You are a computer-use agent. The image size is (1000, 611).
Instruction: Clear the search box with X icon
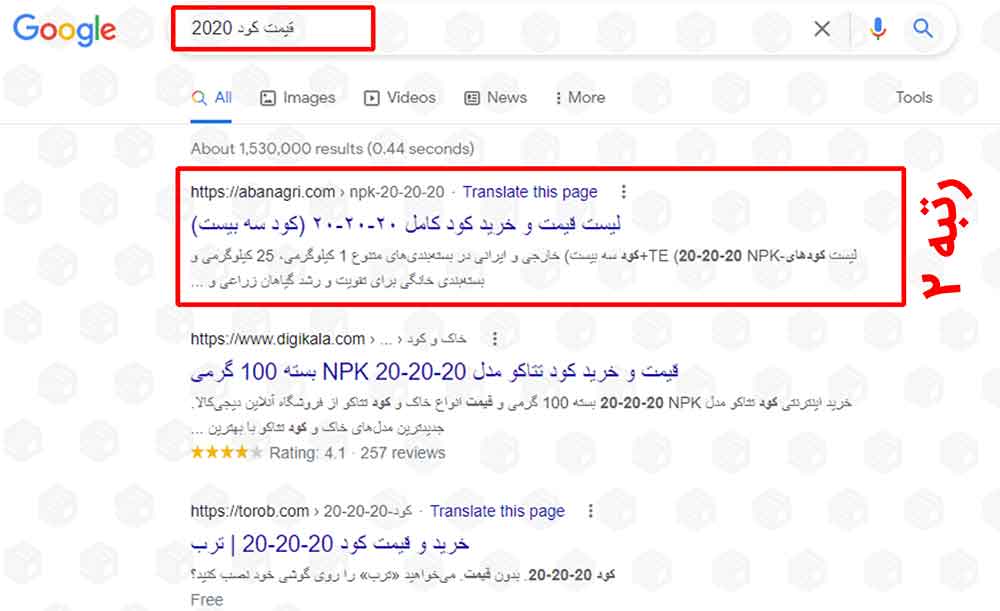[822, 29]
